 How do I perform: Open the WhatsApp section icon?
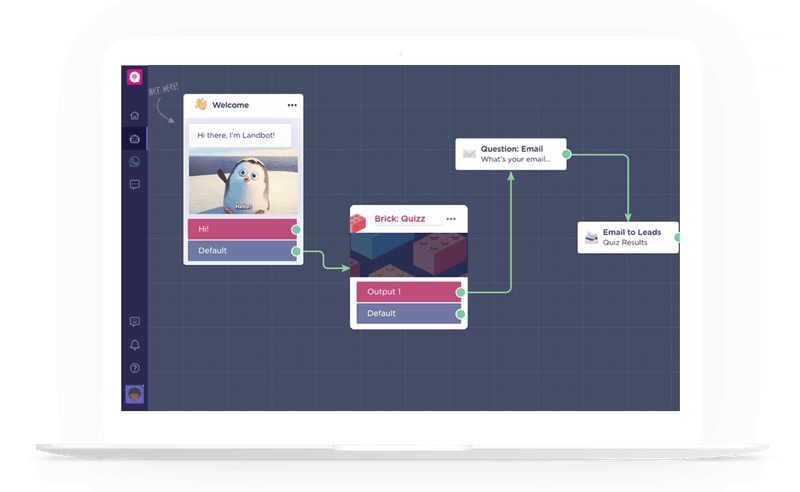coord(135,162)
